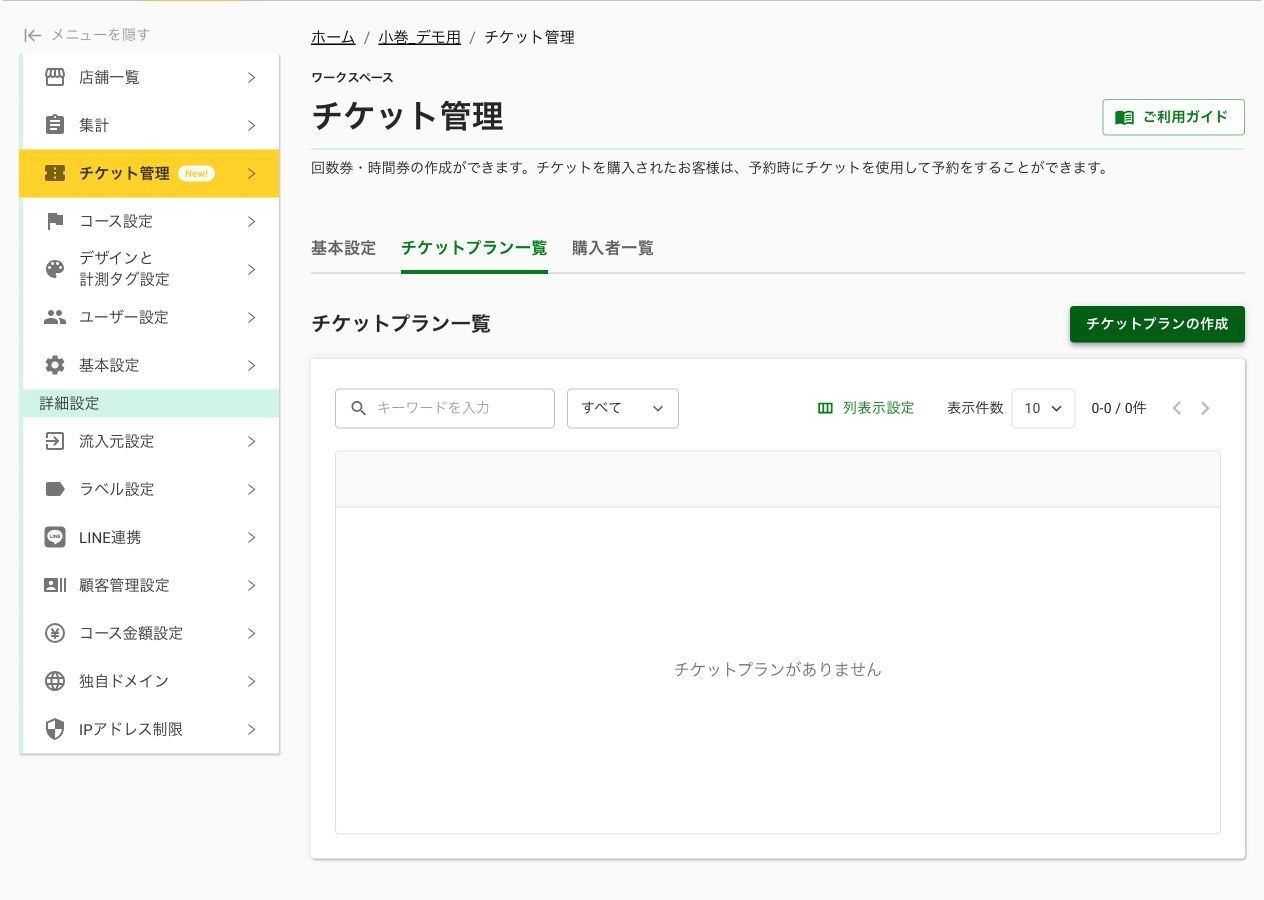This screenshot has width=1264, height=900.
Task: Click the flag icon for コース設定
Action: [55, 221]
